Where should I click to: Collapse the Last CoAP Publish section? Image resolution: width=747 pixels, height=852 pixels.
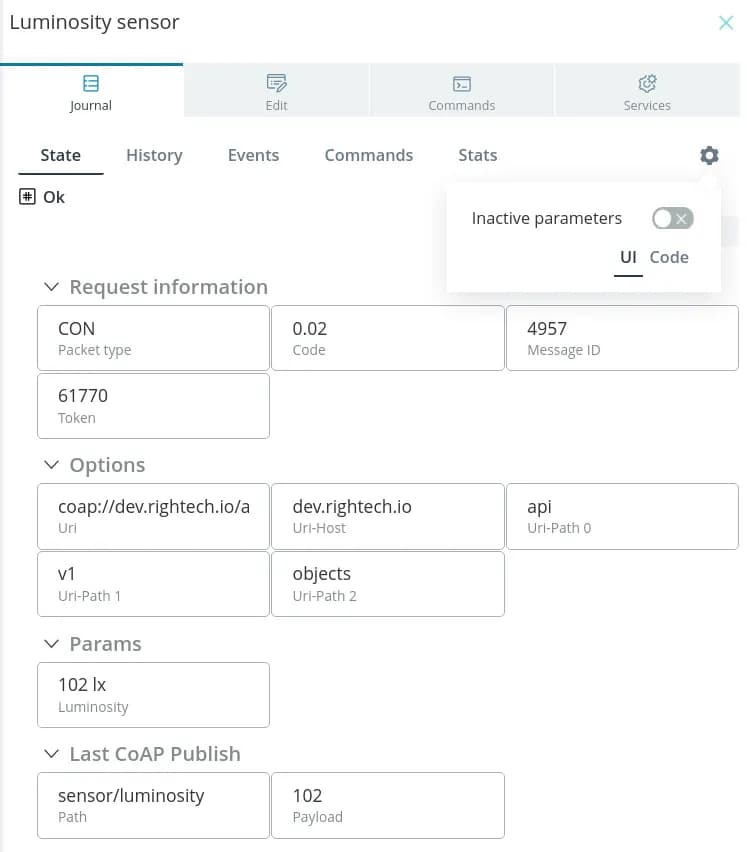[52, 754]
